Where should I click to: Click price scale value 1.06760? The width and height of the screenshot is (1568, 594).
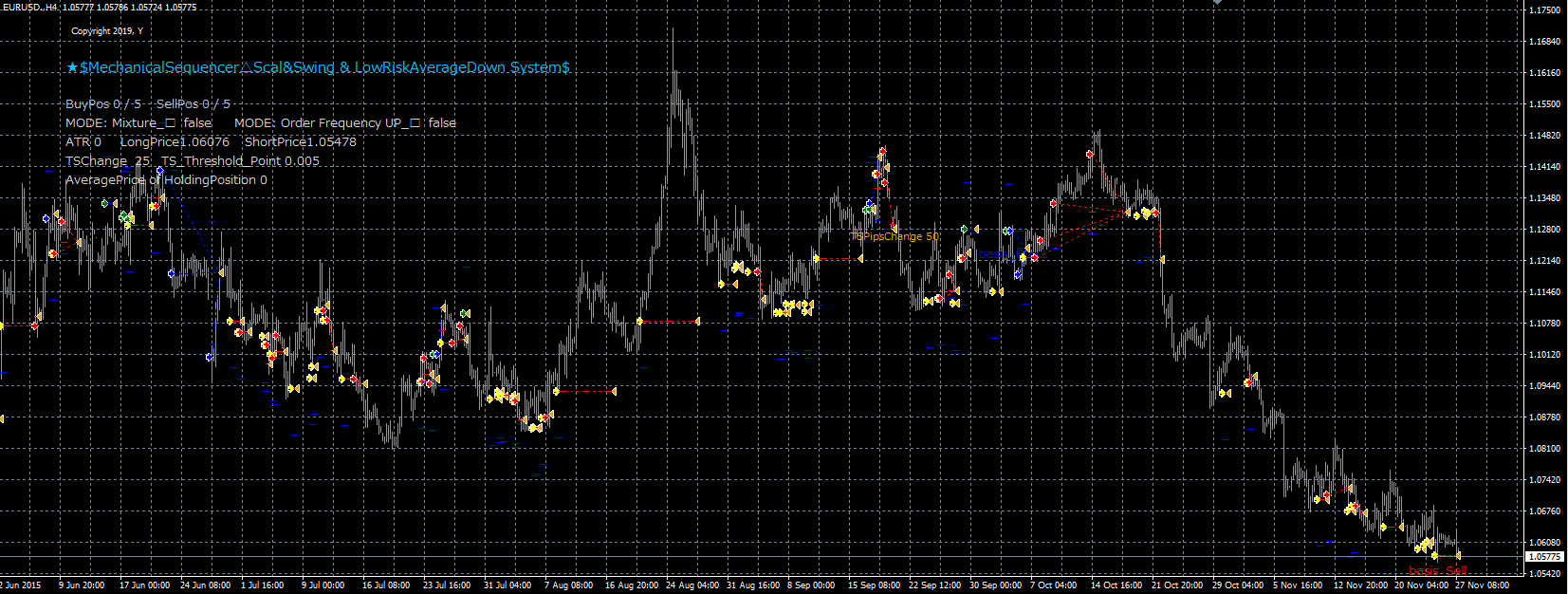[x=1545, y=511]
